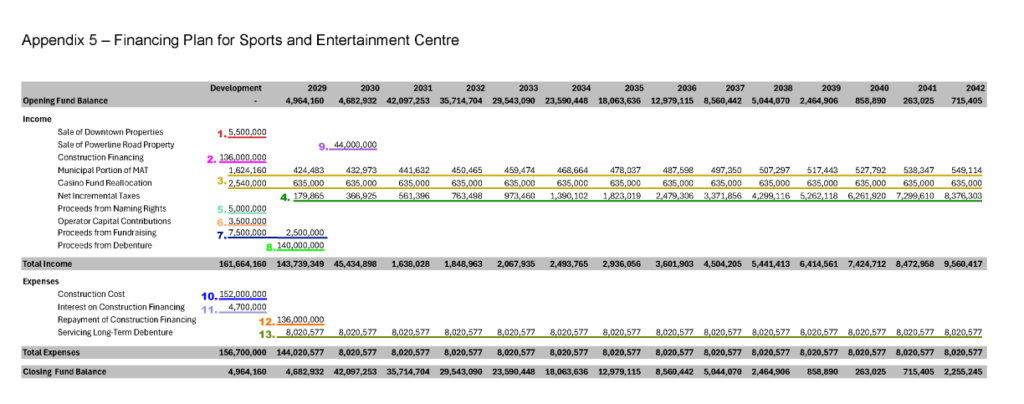Screen dimensions: 1024x404
Task: Click the 144,020,577 total expenses value
Action: pos(301,352)
